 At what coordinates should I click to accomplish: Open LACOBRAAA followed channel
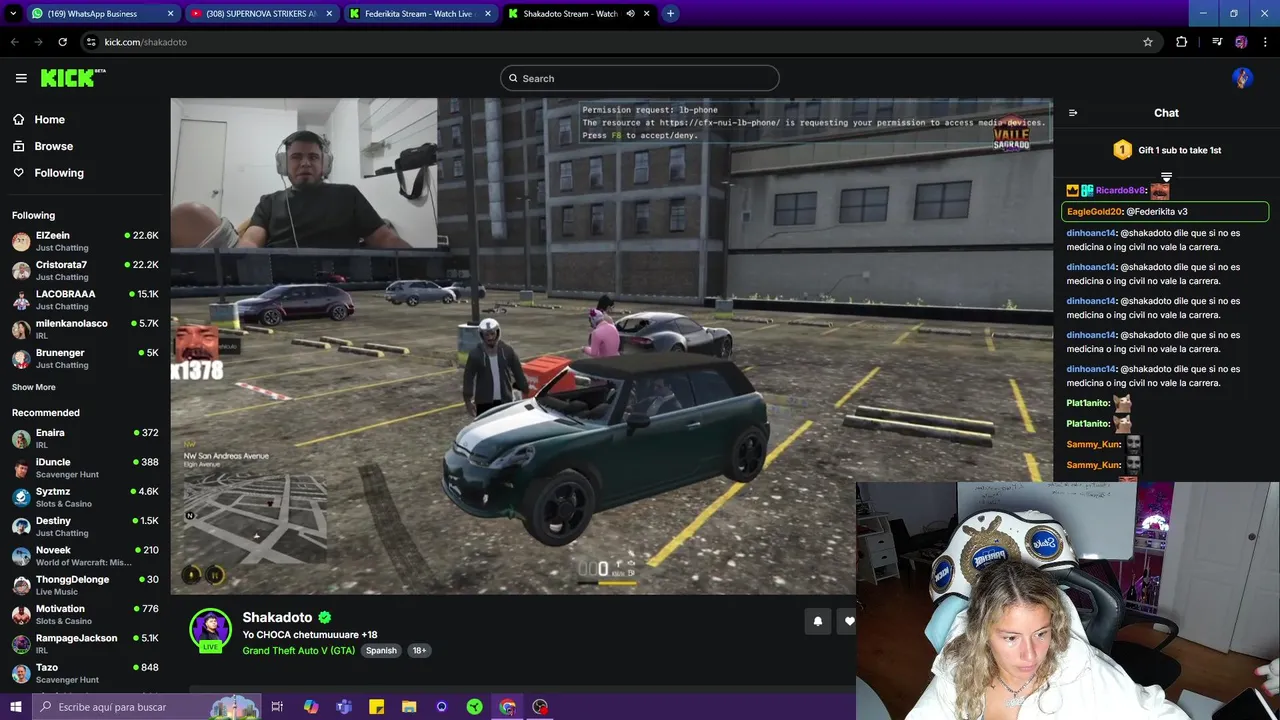[x=85, y=300]
